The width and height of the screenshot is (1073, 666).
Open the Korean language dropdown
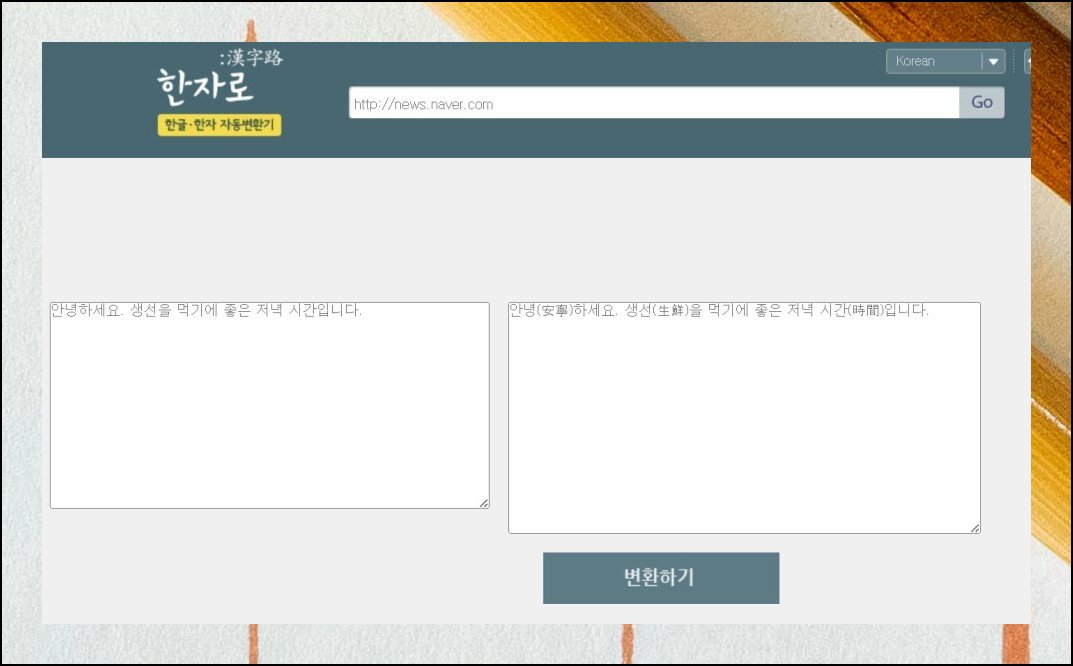click(945, 61)
